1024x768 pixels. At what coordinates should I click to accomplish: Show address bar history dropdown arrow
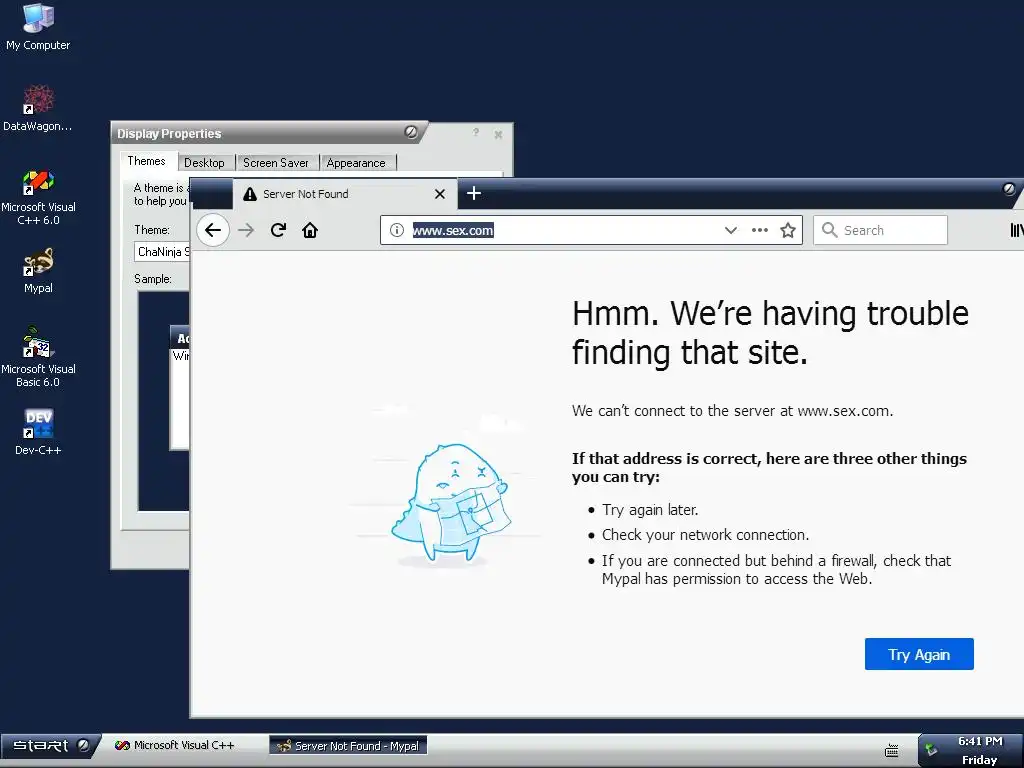[x=731, y=230]
